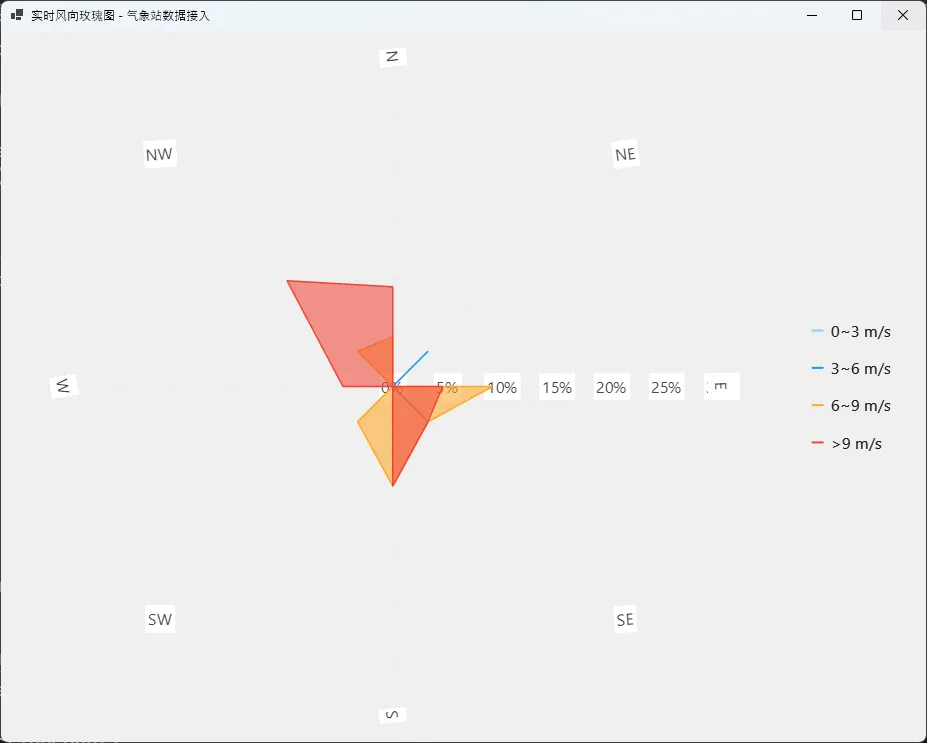Click the SE direction label
This screenshot has width=927, height=743.
[625, 619]
